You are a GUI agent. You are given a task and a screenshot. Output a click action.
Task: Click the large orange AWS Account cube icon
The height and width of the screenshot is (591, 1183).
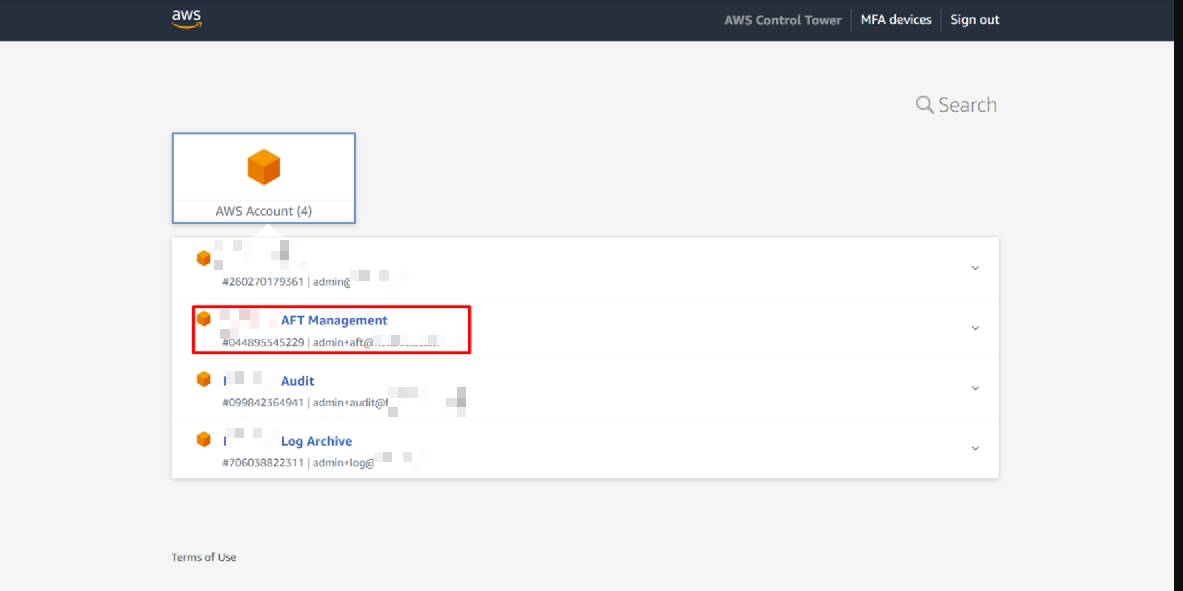(264, 167)
